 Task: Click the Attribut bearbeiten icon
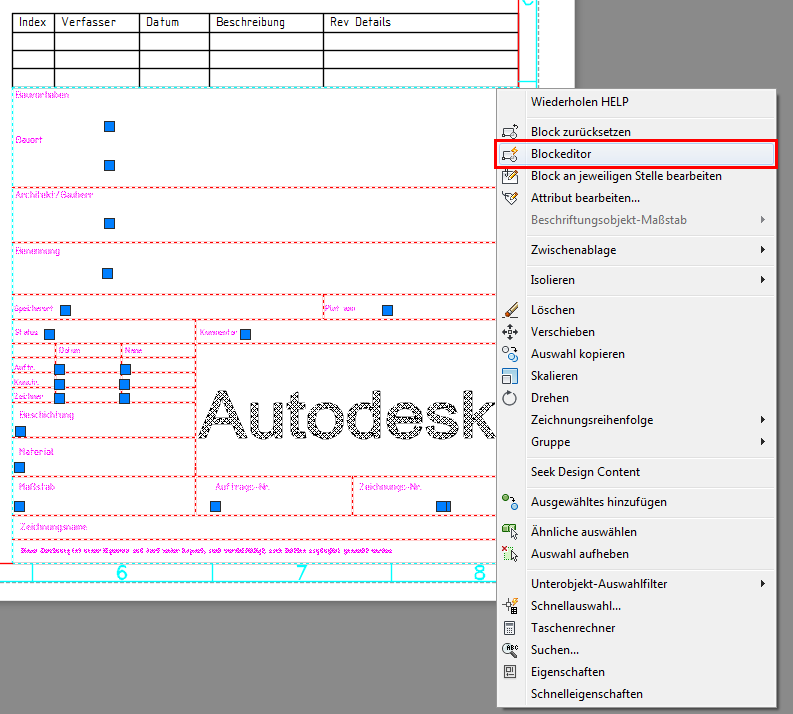(x=510, y=198)
